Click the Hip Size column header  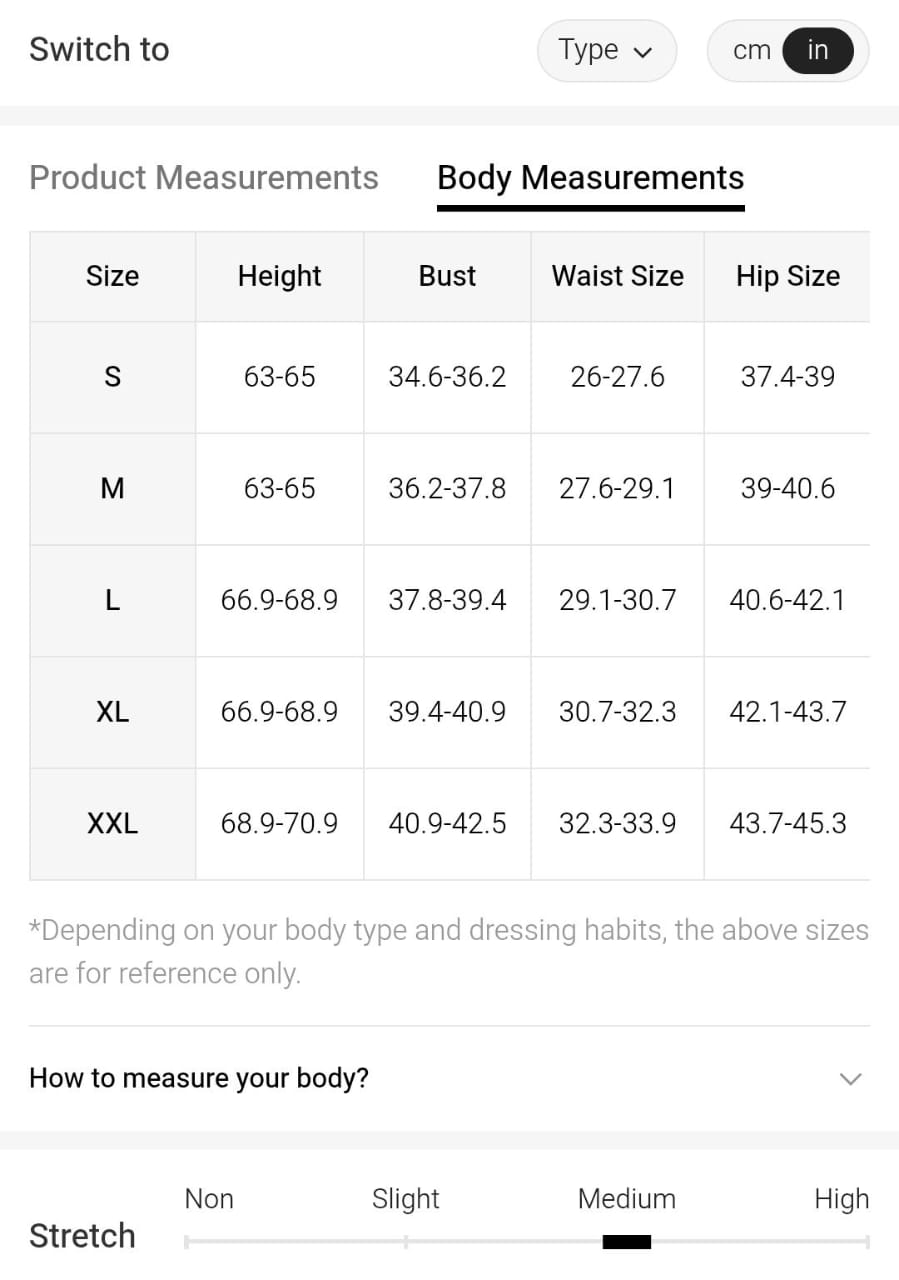coord(787,276)
